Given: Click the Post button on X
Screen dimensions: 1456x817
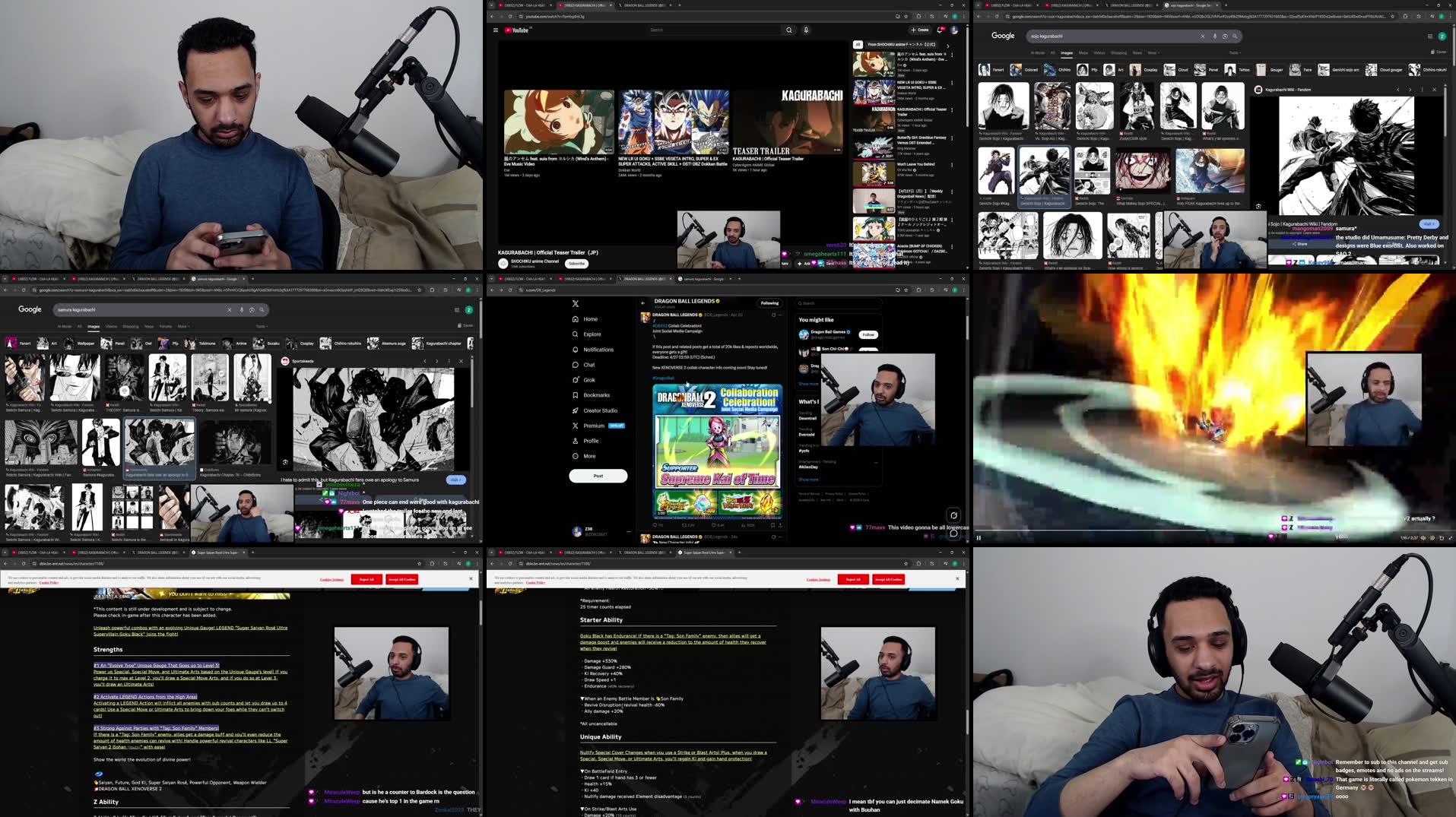Looking at the screenshot, I should click(598, 475).
